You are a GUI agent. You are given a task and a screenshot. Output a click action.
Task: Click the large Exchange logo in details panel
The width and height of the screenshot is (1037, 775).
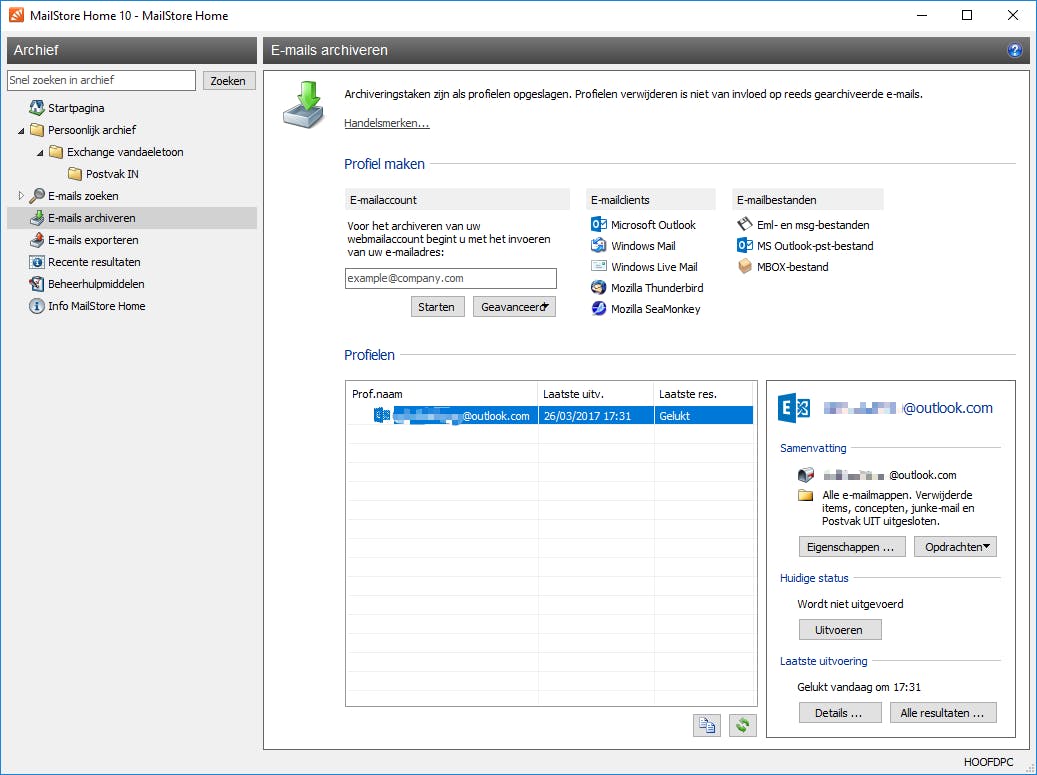[793, 408]
